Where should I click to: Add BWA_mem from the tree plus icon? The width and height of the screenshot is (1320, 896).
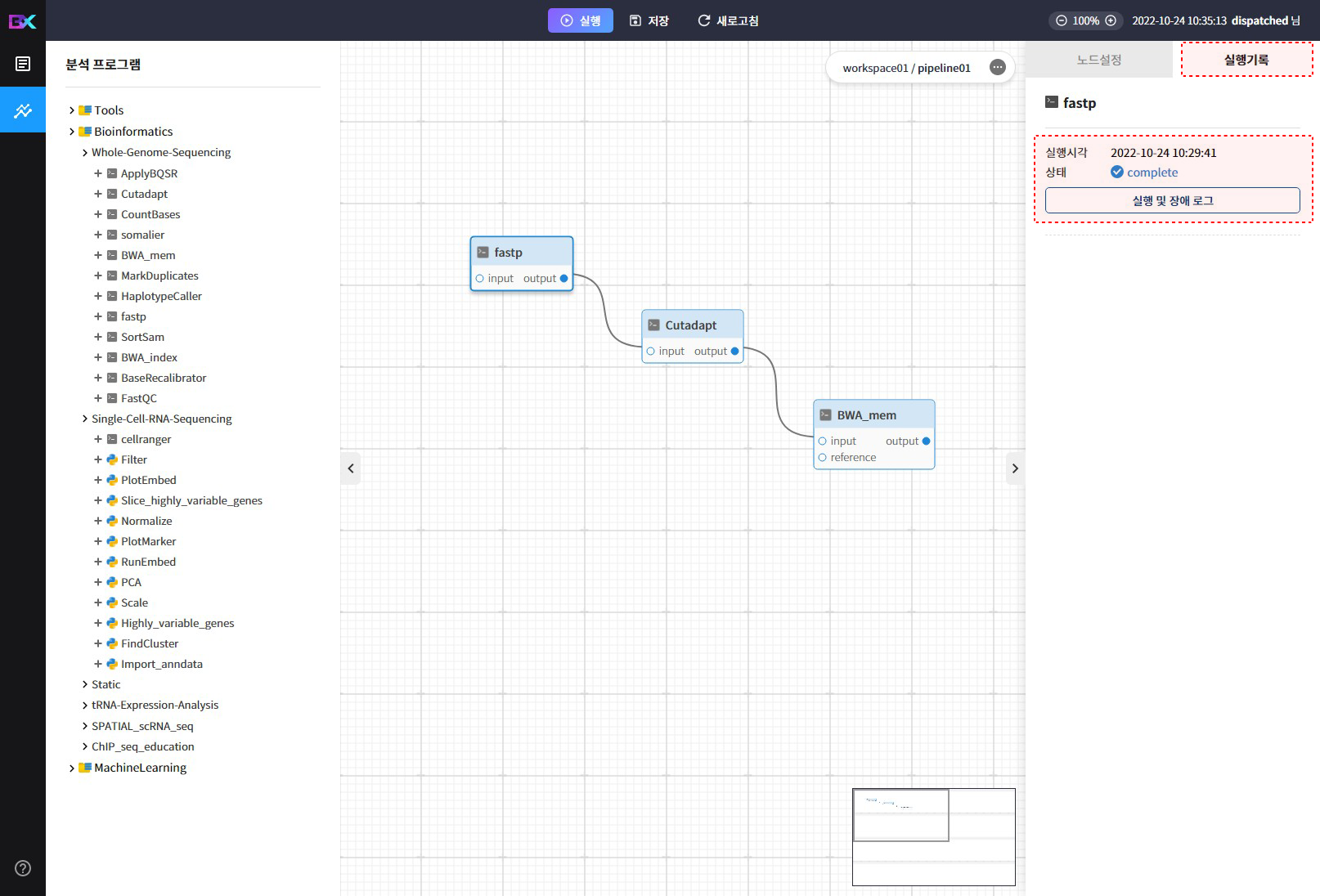pos(98,255)
